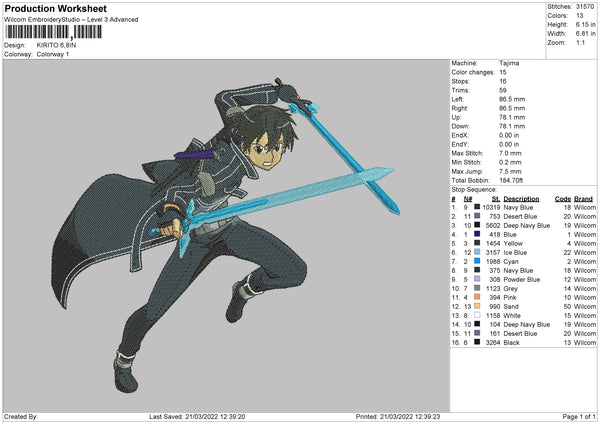The width and height of the screenshot is (600, 424).
Task: Click the "Created By:" footer label
Action: [21, 416]
